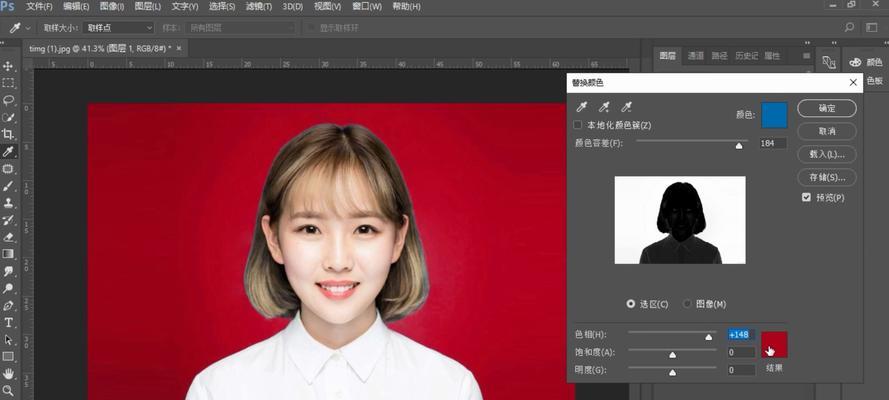Image resolution: width=889 pixels, height=400 pixels.
Task: Select the Lasso tool
Action: point(8,100)
